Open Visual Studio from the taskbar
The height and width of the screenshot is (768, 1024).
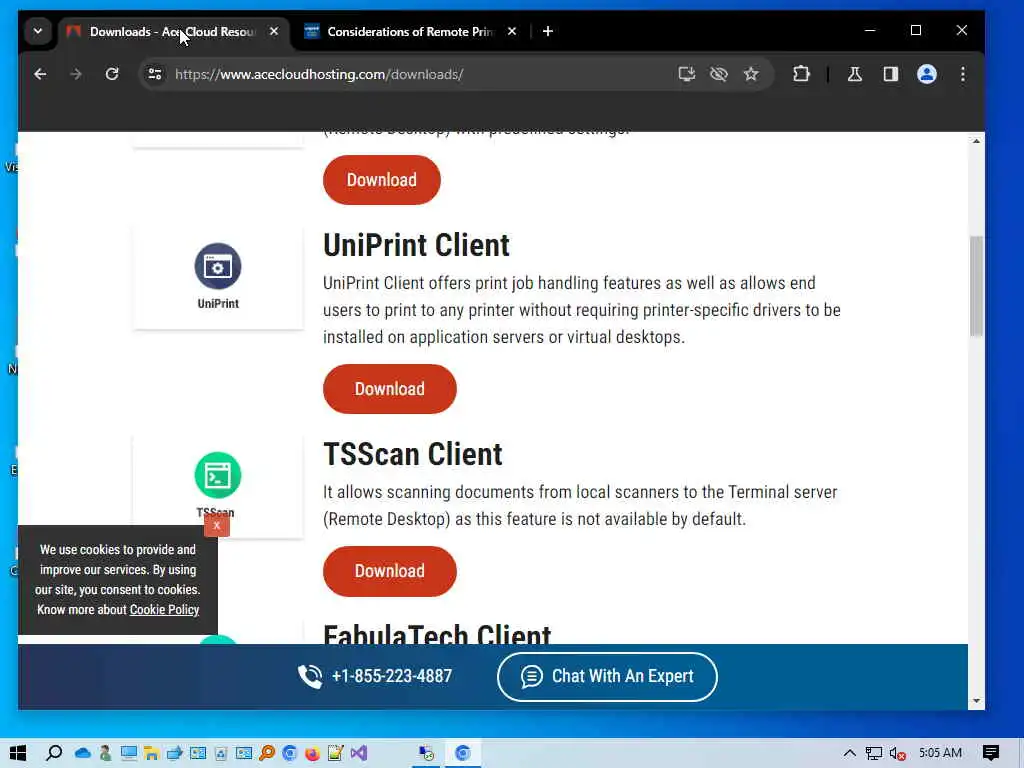tap(359, 753)
